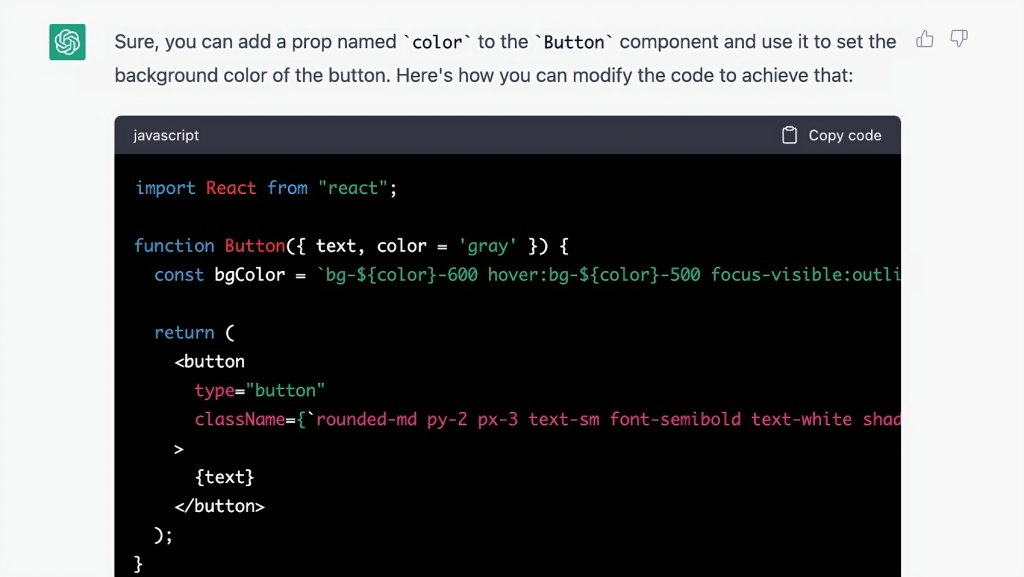The width and height of the screenshot is (1024, 577).
Task: Click the thumbs down feedback icon
Action: pyautogui.click(x=959, y=39)
